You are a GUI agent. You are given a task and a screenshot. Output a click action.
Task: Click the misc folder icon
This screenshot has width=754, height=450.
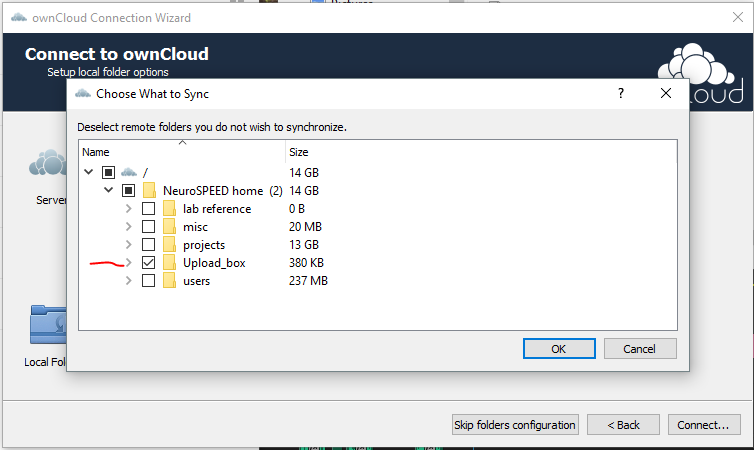169,226
